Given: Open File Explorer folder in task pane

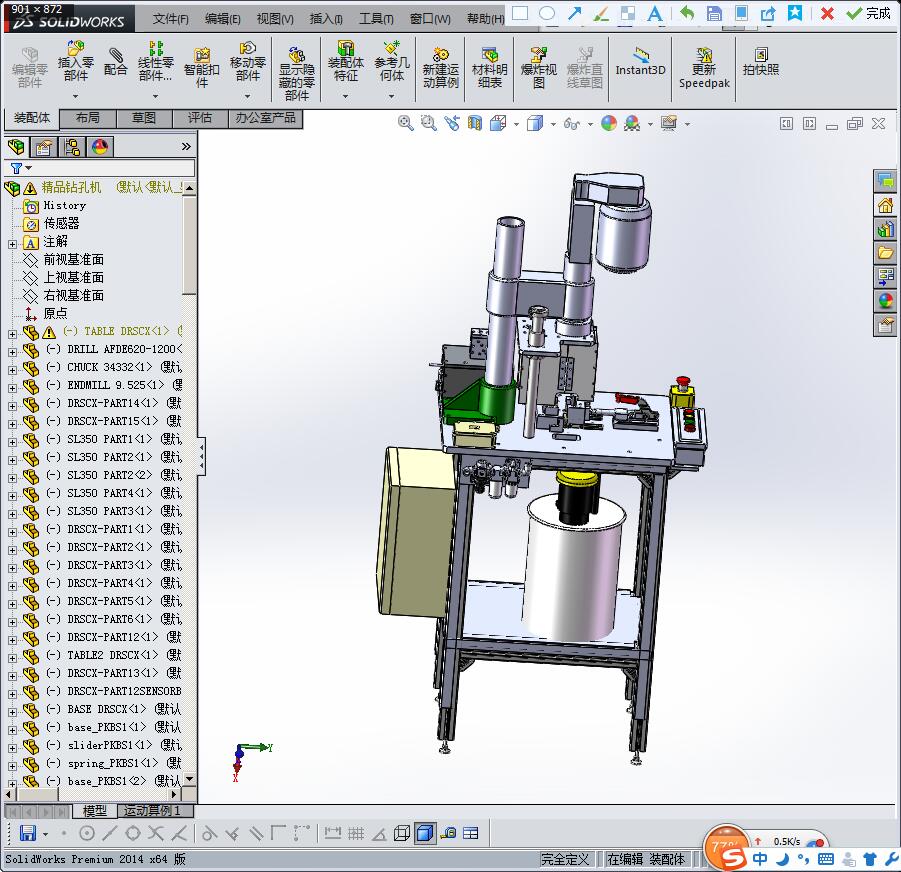Looking at the screenshot, I should (x=885, y=253).
